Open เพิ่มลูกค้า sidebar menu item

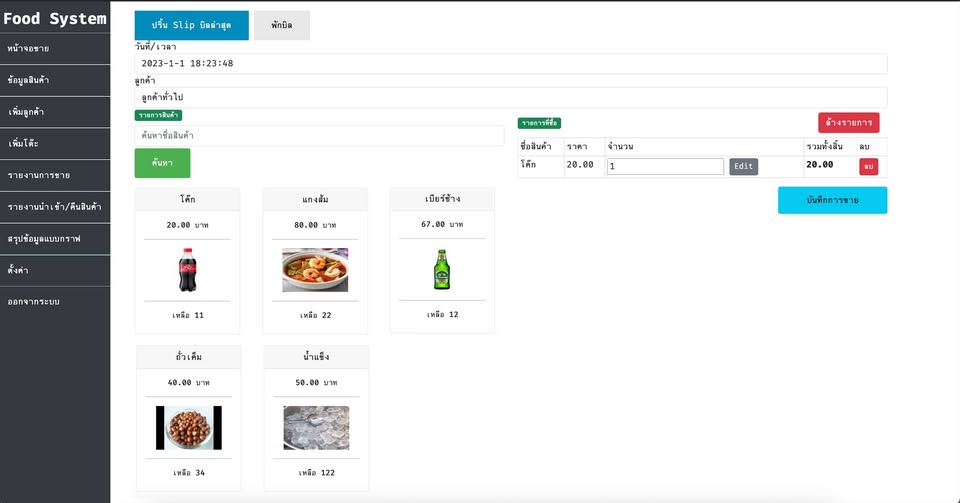click(x=26, y=112)
